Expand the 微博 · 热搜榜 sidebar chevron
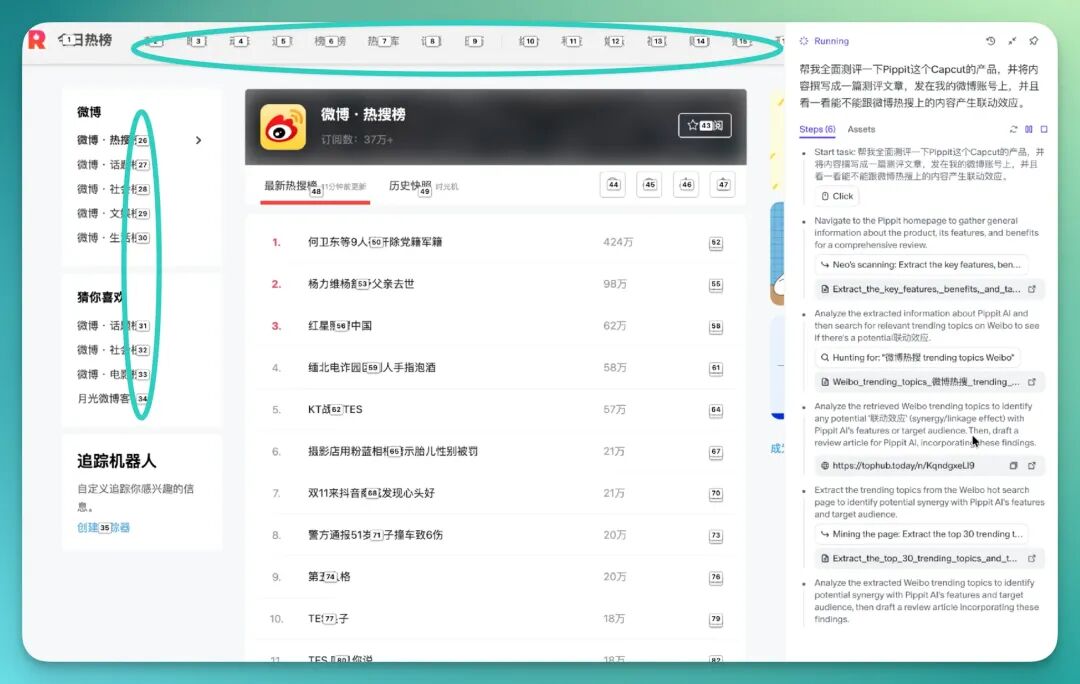The image size is (1080, 684). click(198, 141)
